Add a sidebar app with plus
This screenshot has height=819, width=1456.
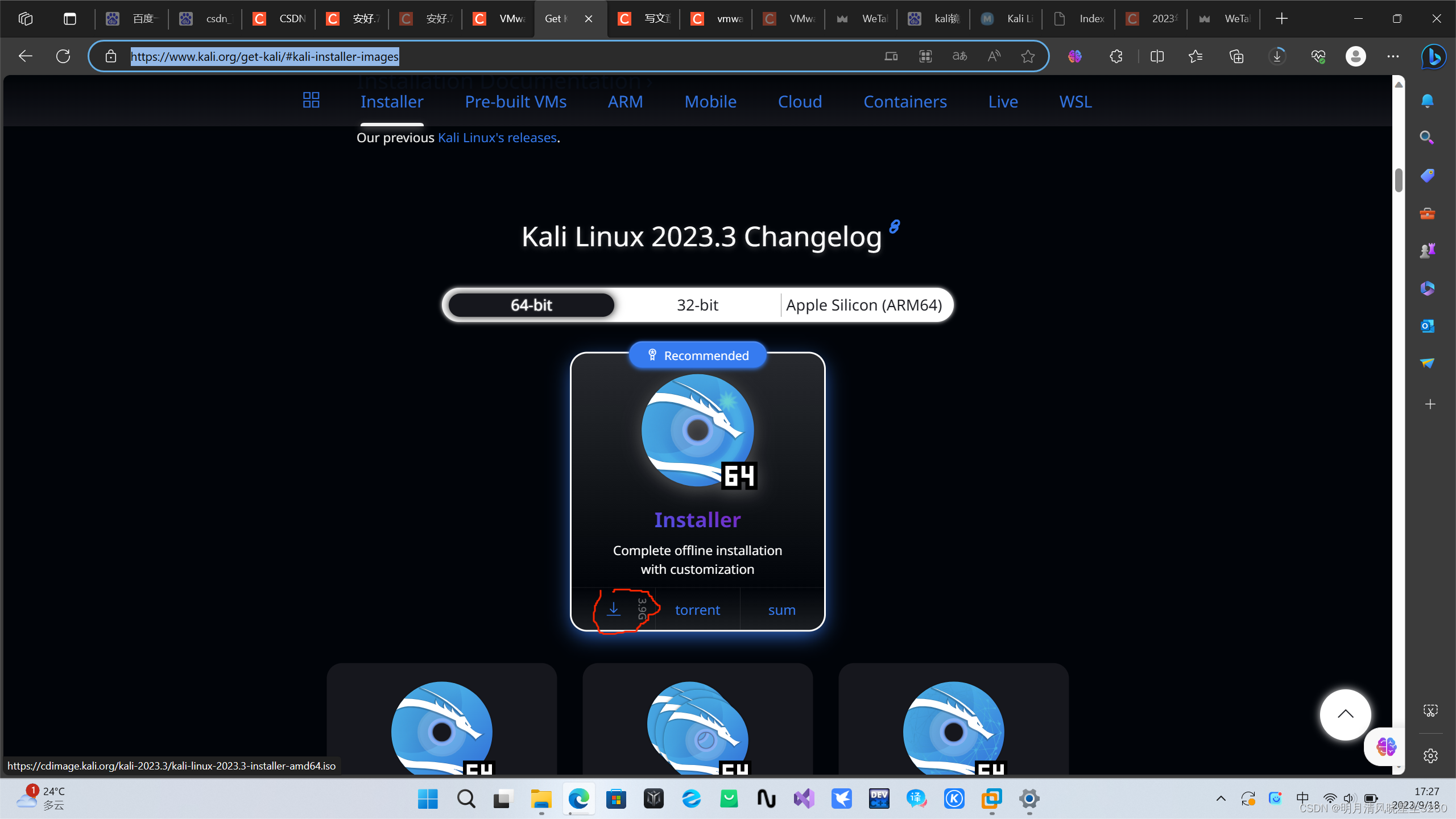[x=1430, y=404]
